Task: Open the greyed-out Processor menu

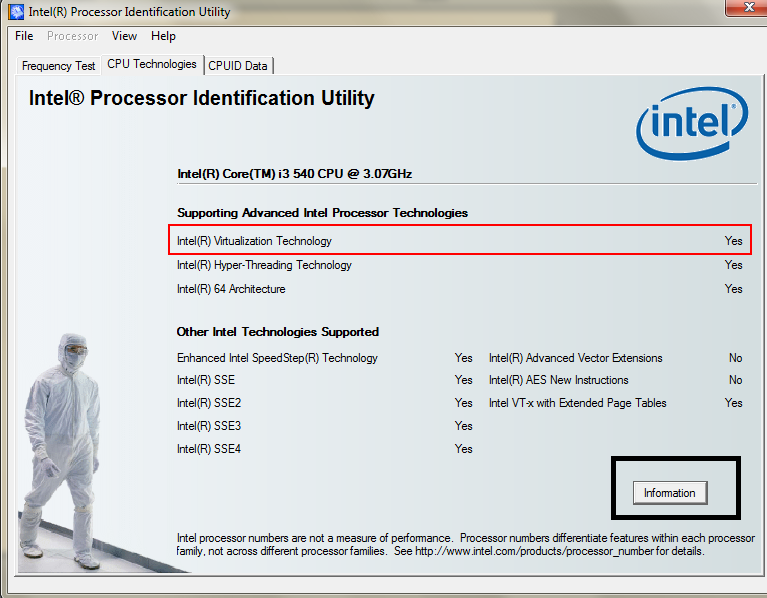Action: click(x=72, y=36)
